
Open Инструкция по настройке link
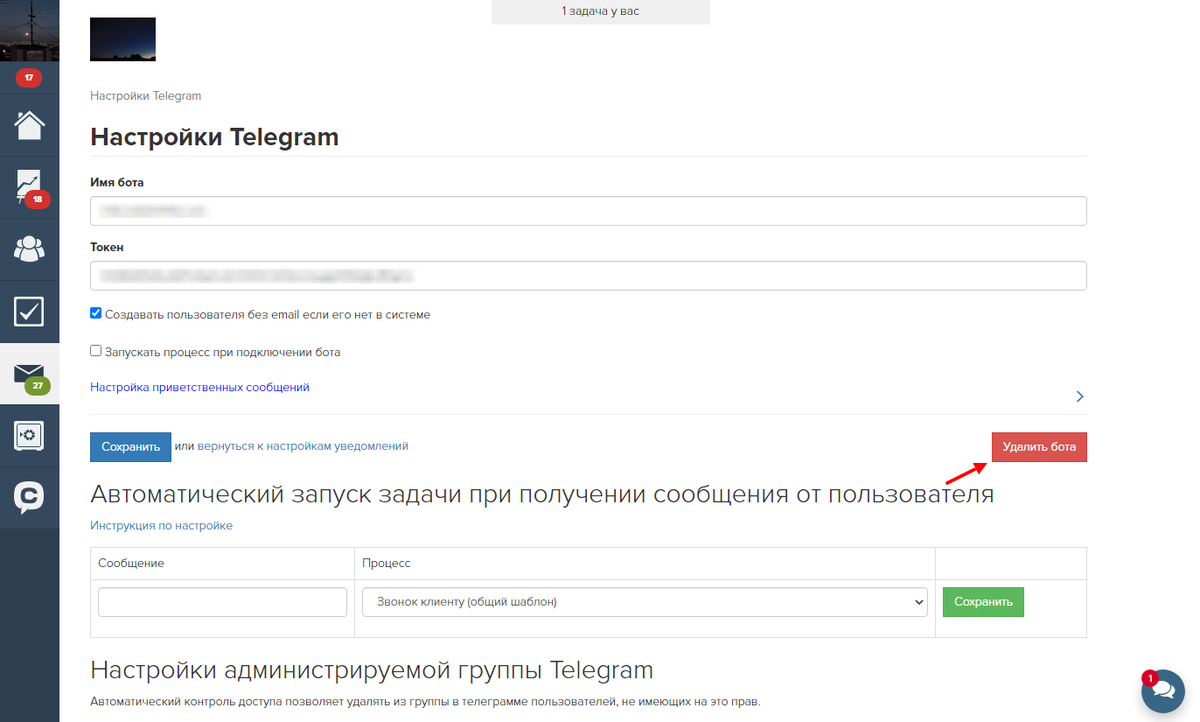161,525
